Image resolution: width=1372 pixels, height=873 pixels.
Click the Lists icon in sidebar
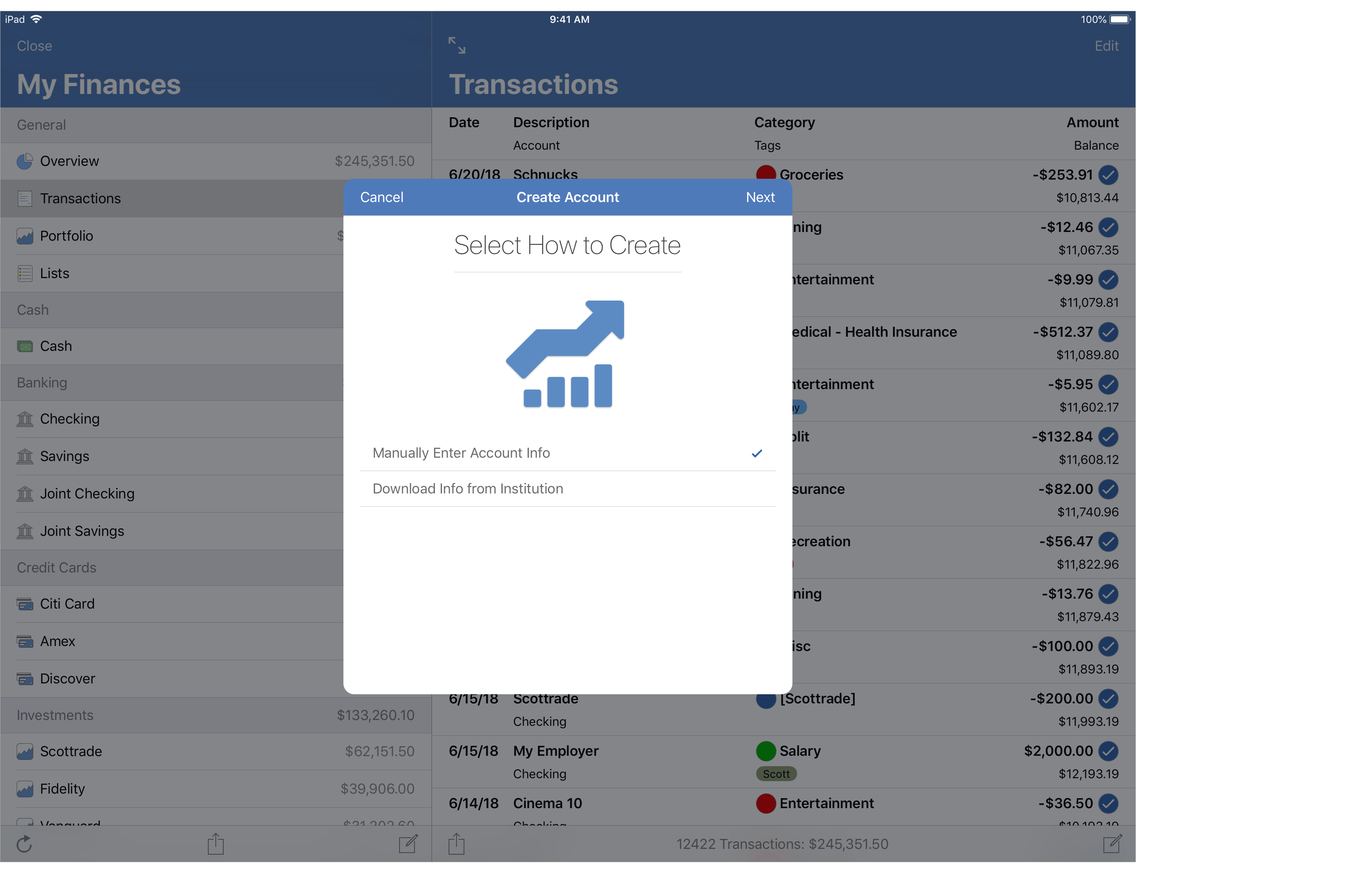(x=25, y=274)
